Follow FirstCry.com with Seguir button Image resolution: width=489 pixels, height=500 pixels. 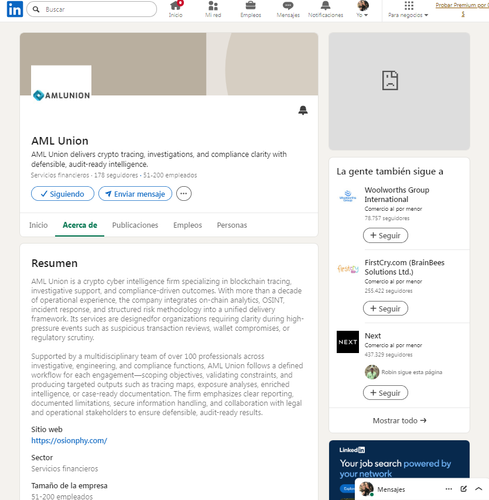pos(385,309)
